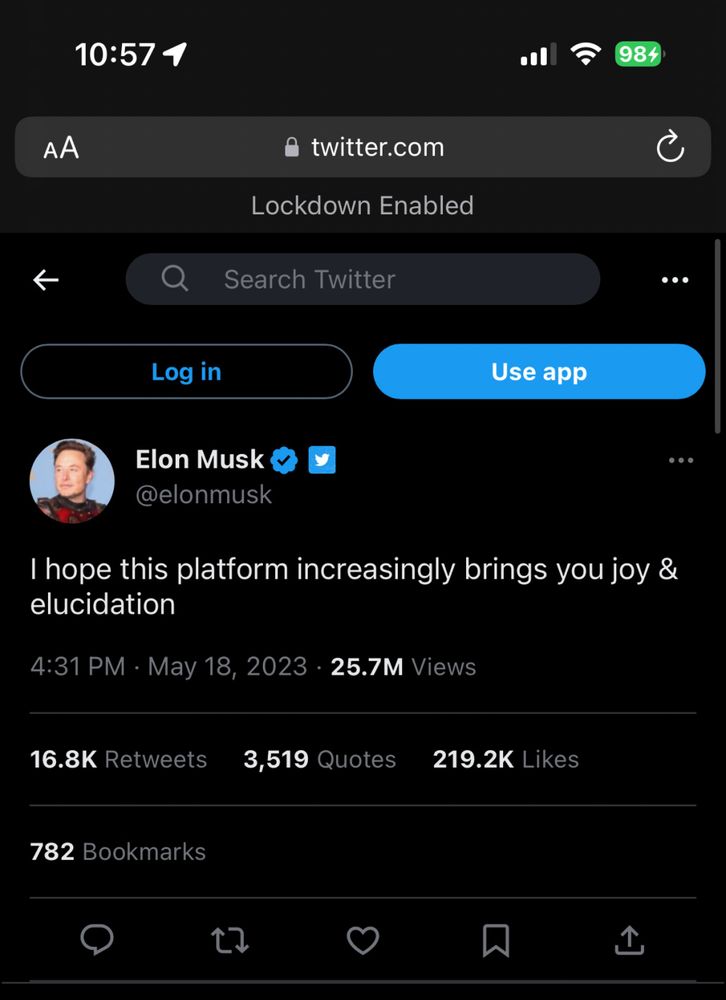
Task: Tap the Twitter bird affiliation badge
Action: coord(322,460)
